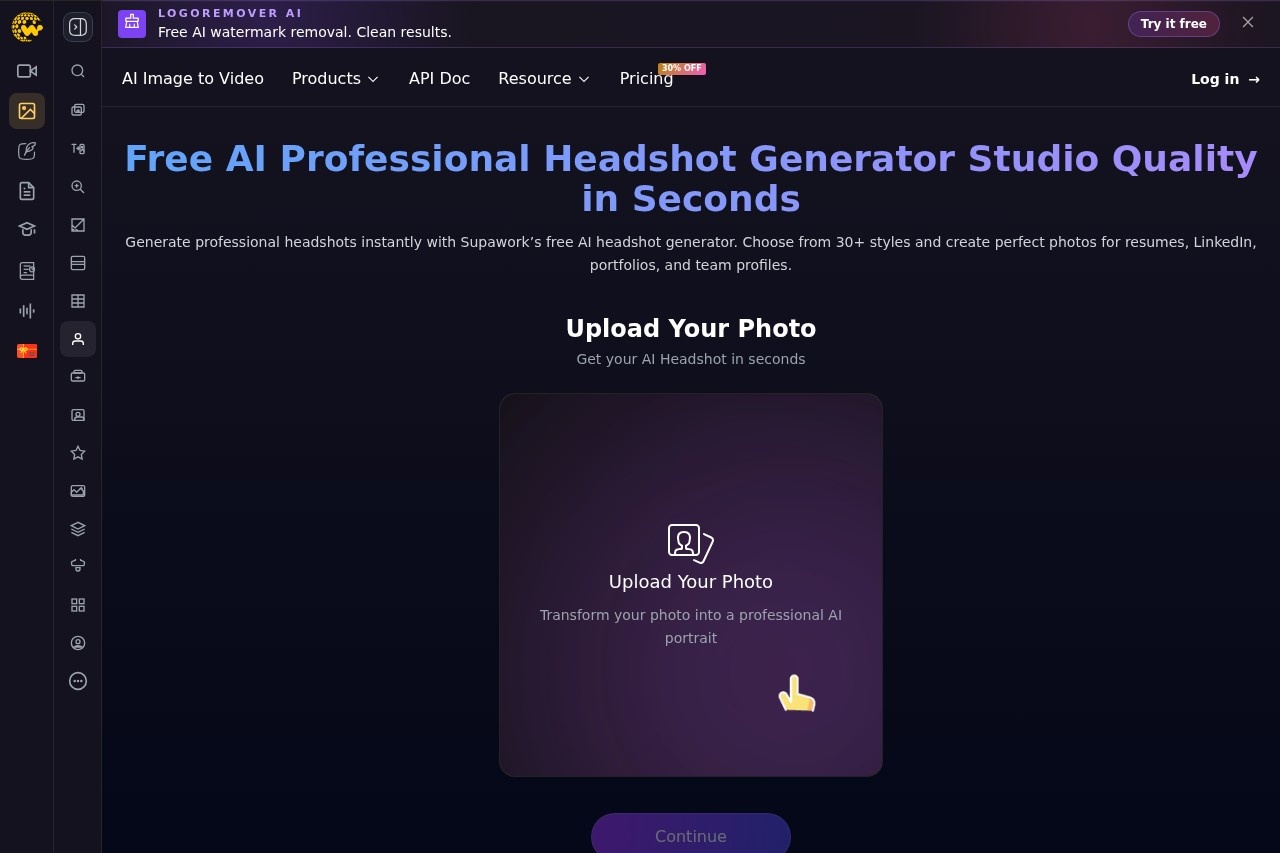Show more tools via the ellipsis icon
Image resolution: width=1280 pixels, height=853 pixels.
(x=78, y=681)
